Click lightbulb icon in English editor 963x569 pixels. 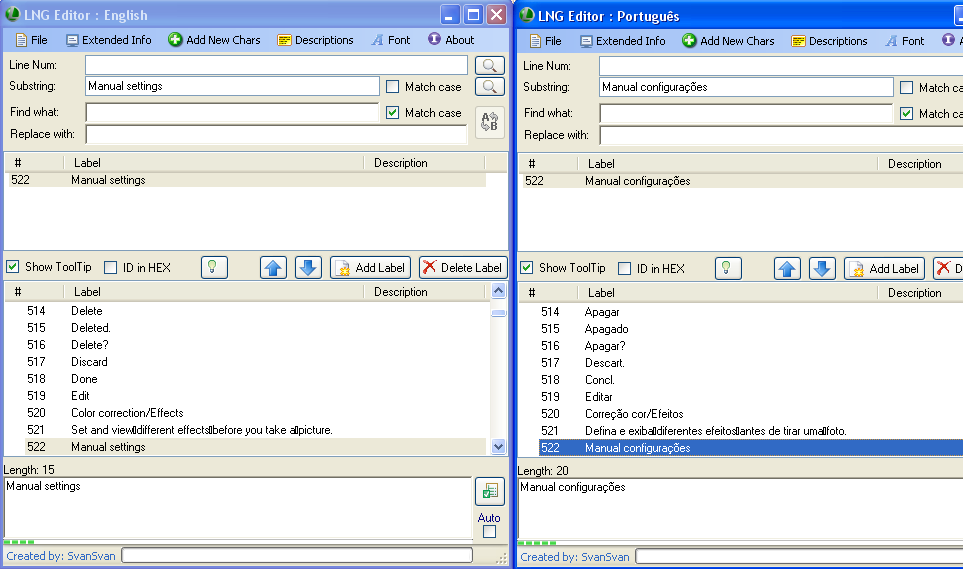[214, 267]
